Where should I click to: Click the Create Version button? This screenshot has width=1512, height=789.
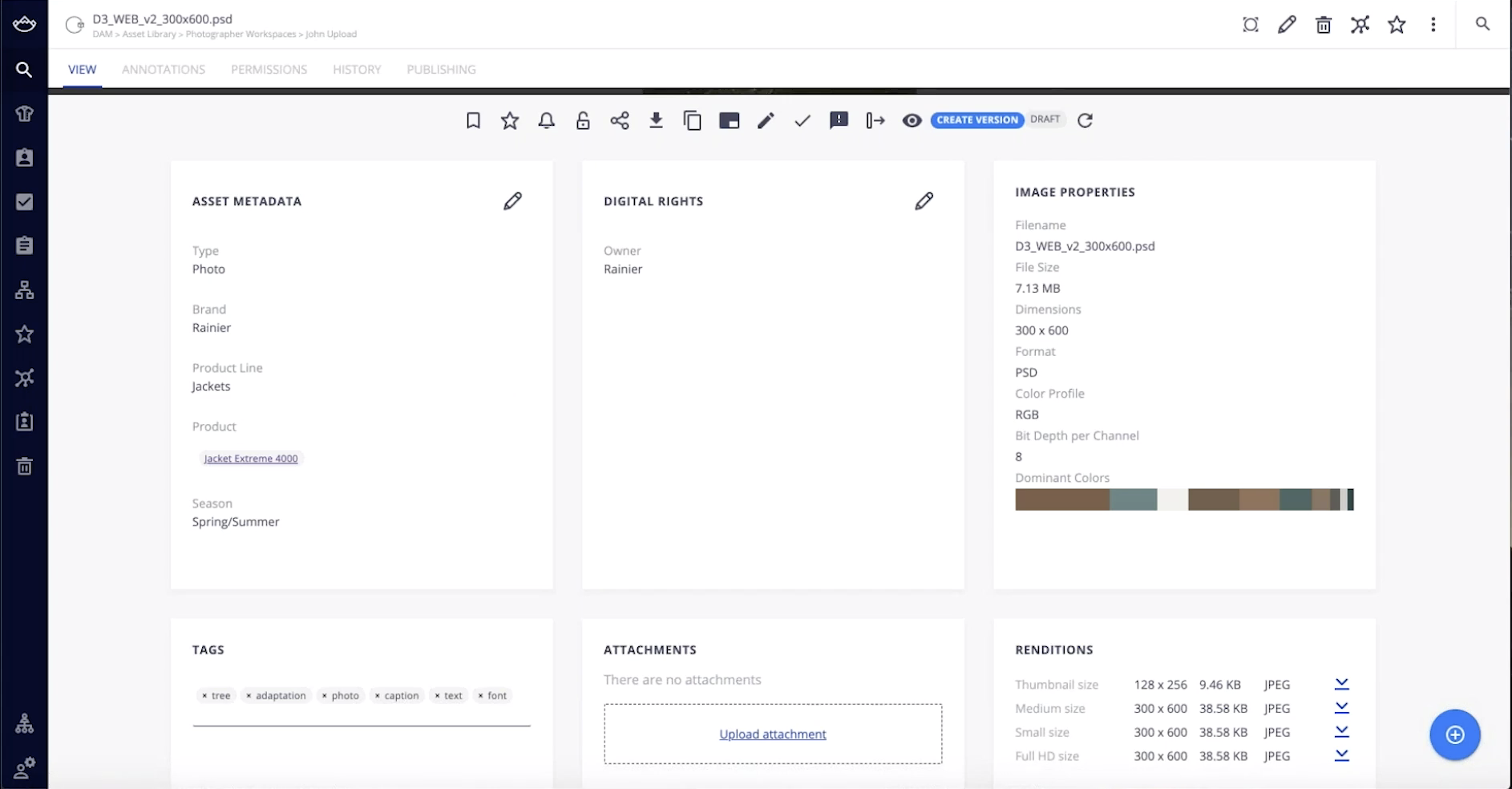point(976,120)
